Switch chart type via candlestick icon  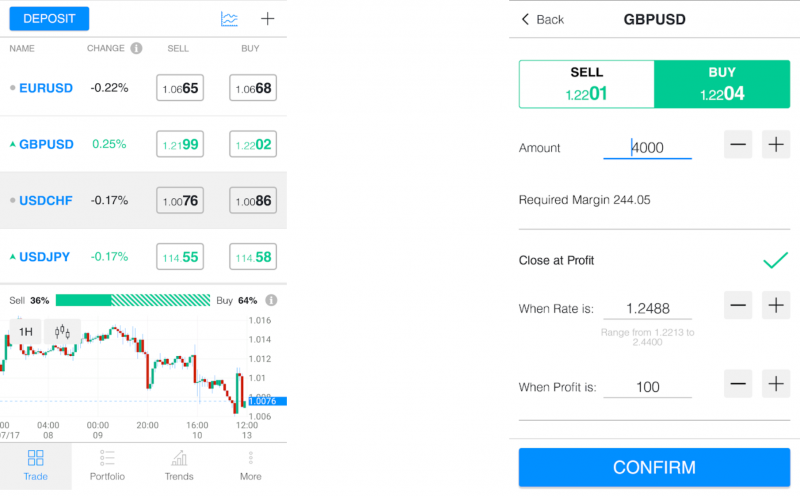pyautogui.click(x=62, y=332)
